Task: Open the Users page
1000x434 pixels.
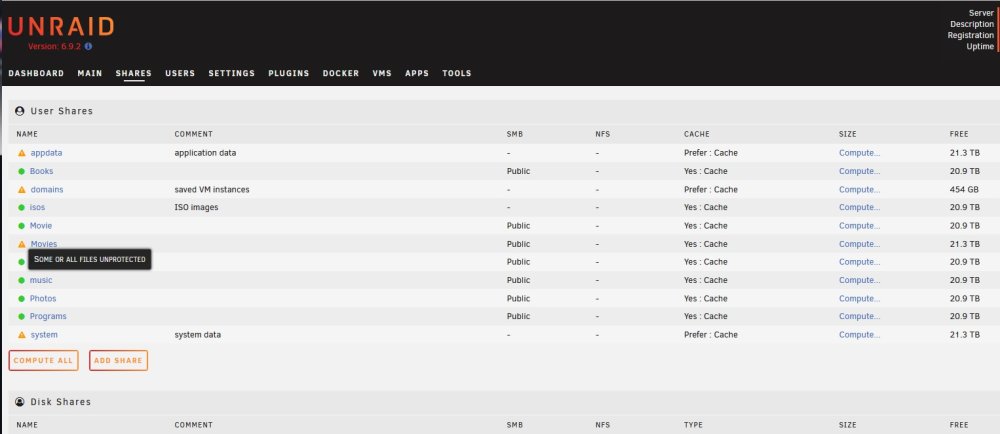Action: click(180, 73)
